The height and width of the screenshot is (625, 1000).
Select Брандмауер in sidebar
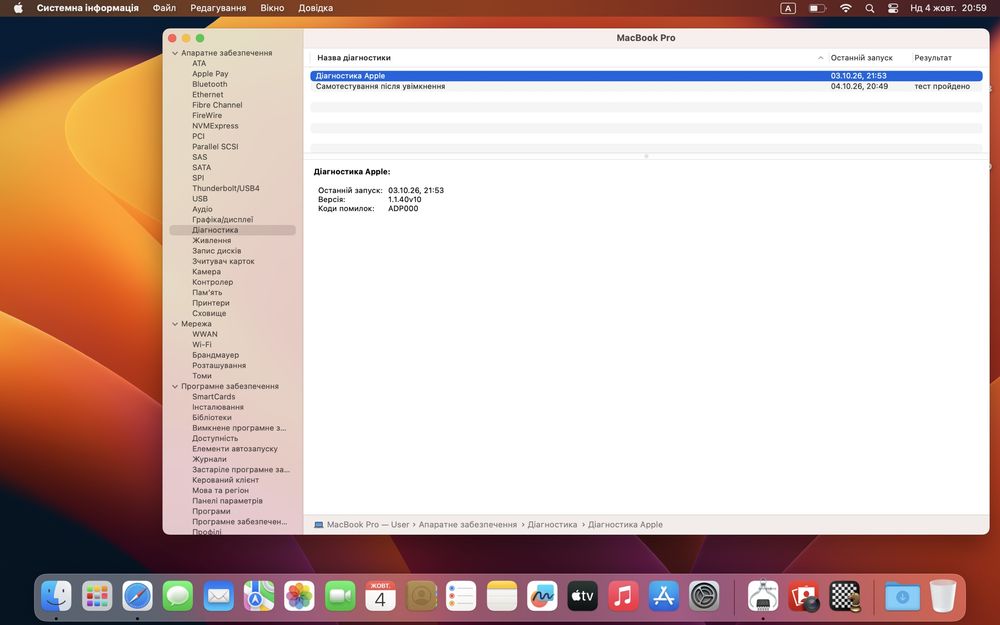click(216, 355)
